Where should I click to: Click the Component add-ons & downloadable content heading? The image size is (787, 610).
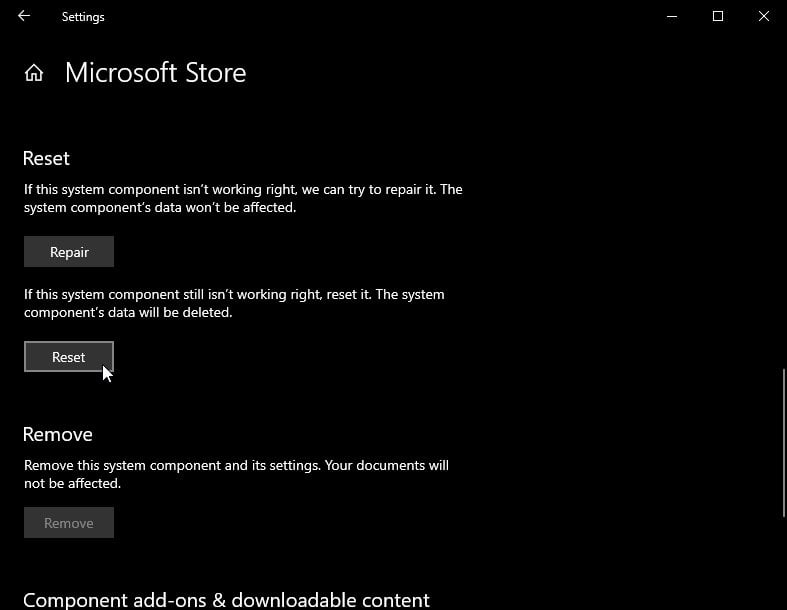tap(226, 600)
